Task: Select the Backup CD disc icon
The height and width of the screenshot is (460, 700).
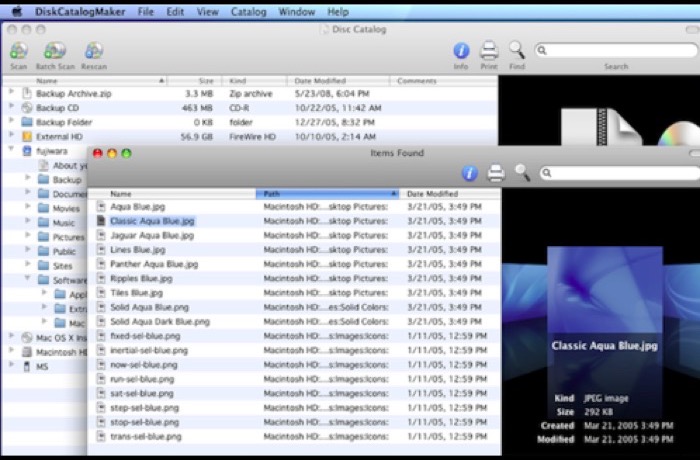Action: click(27, 108)
